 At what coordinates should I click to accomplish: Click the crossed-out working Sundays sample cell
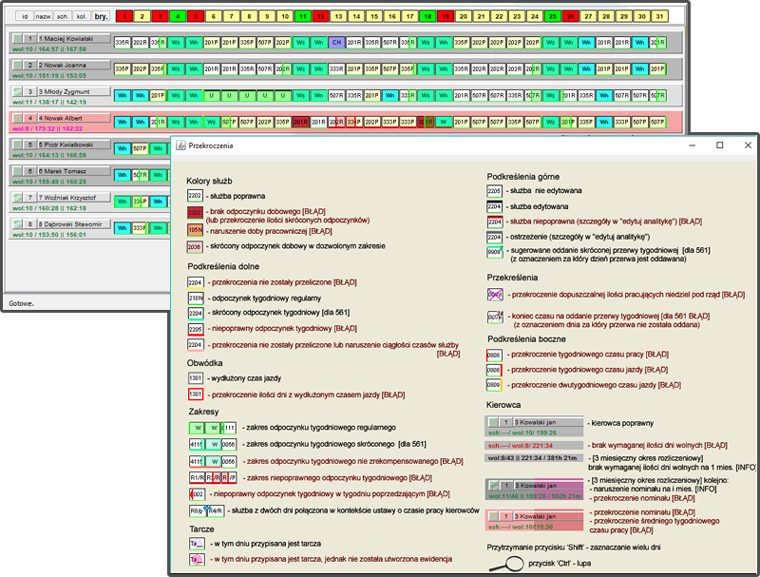click(x=495, y=294)
